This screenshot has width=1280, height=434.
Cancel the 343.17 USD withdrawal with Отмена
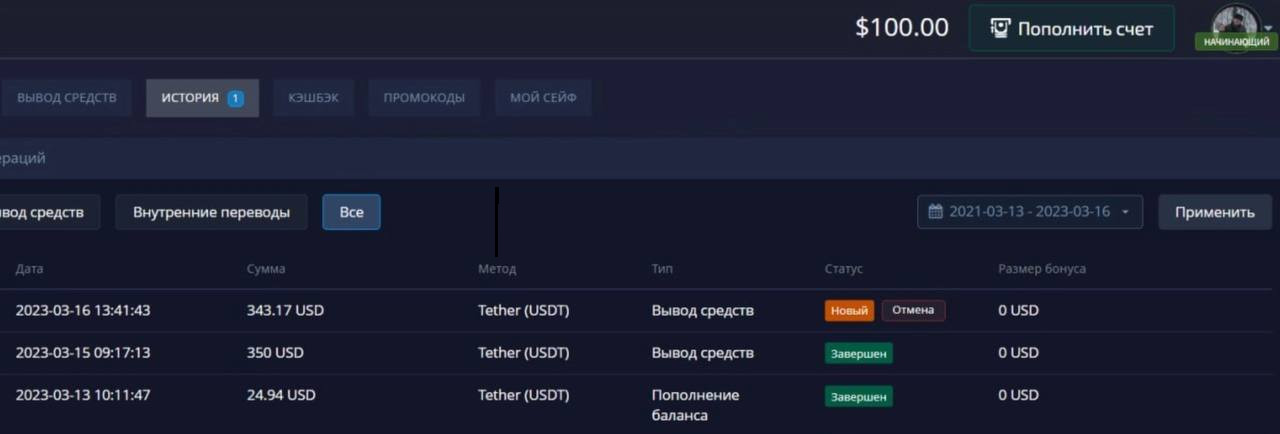pos(912,310)
